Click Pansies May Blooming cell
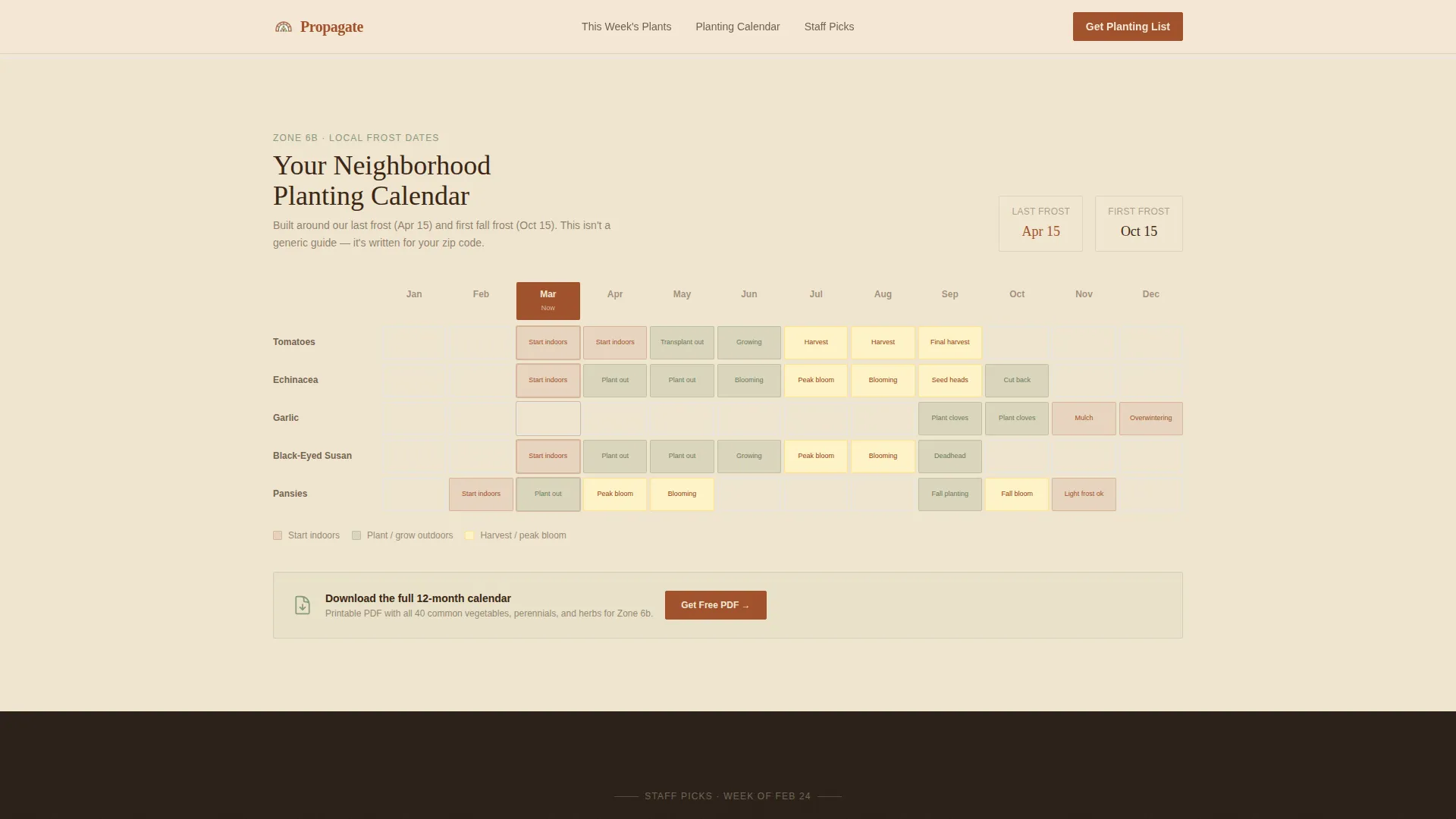This screenshot has height=819, width=1456. (x=682, y=494)
